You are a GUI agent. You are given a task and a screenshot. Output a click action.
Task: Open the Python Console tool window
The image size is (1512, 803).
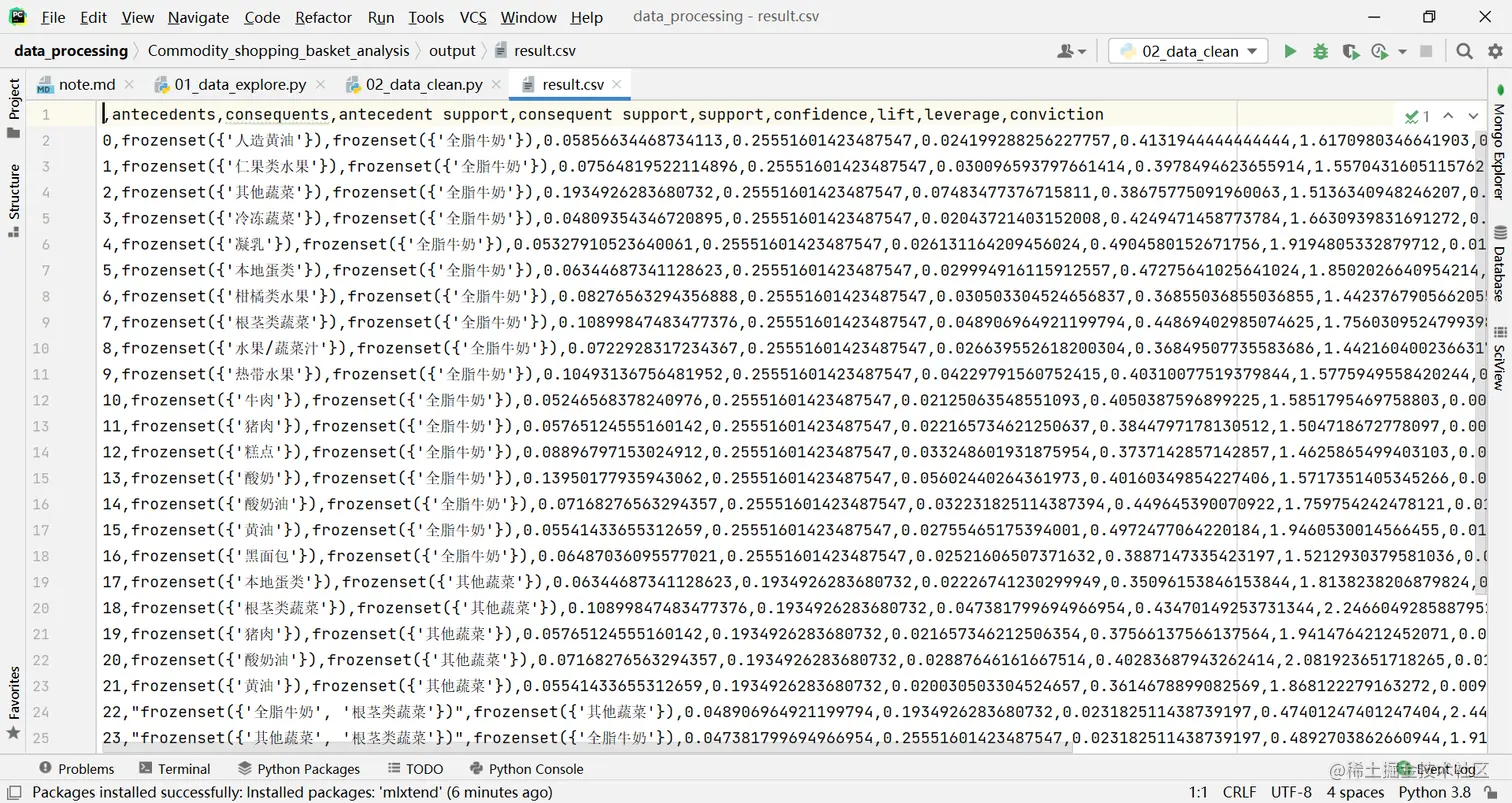[526, 769]
